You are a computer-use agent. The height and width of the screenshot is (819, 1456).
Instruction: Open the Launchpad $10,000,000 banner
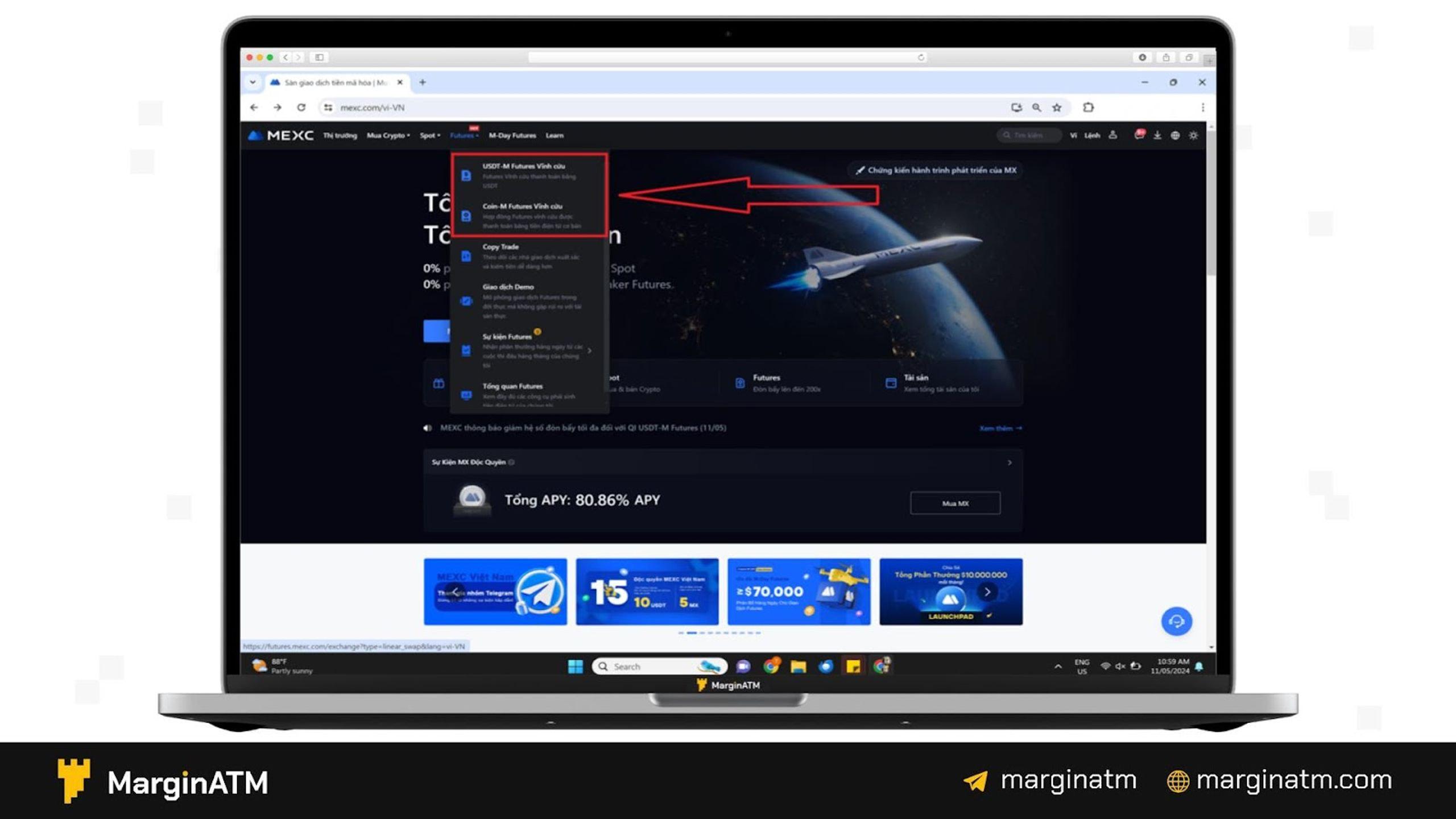[x=951, y=591]
